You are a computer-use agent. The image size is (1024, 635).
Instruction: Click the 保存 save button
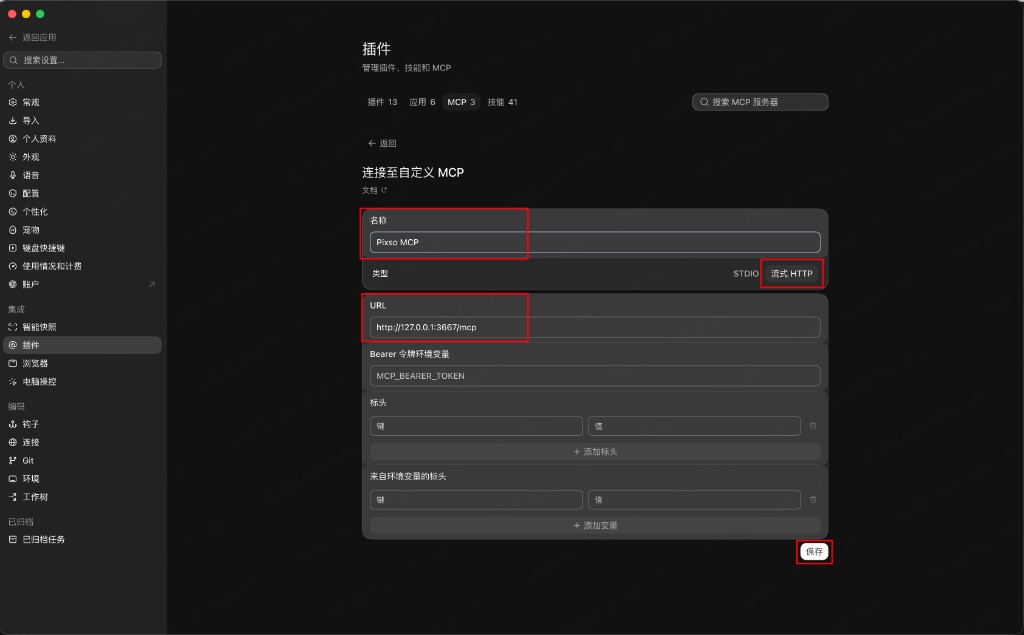pos(814,552)
